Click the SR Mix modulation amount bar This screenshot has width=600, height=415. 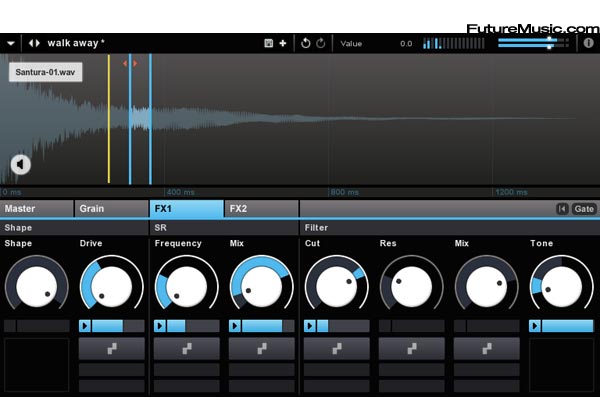coord(268,326)
